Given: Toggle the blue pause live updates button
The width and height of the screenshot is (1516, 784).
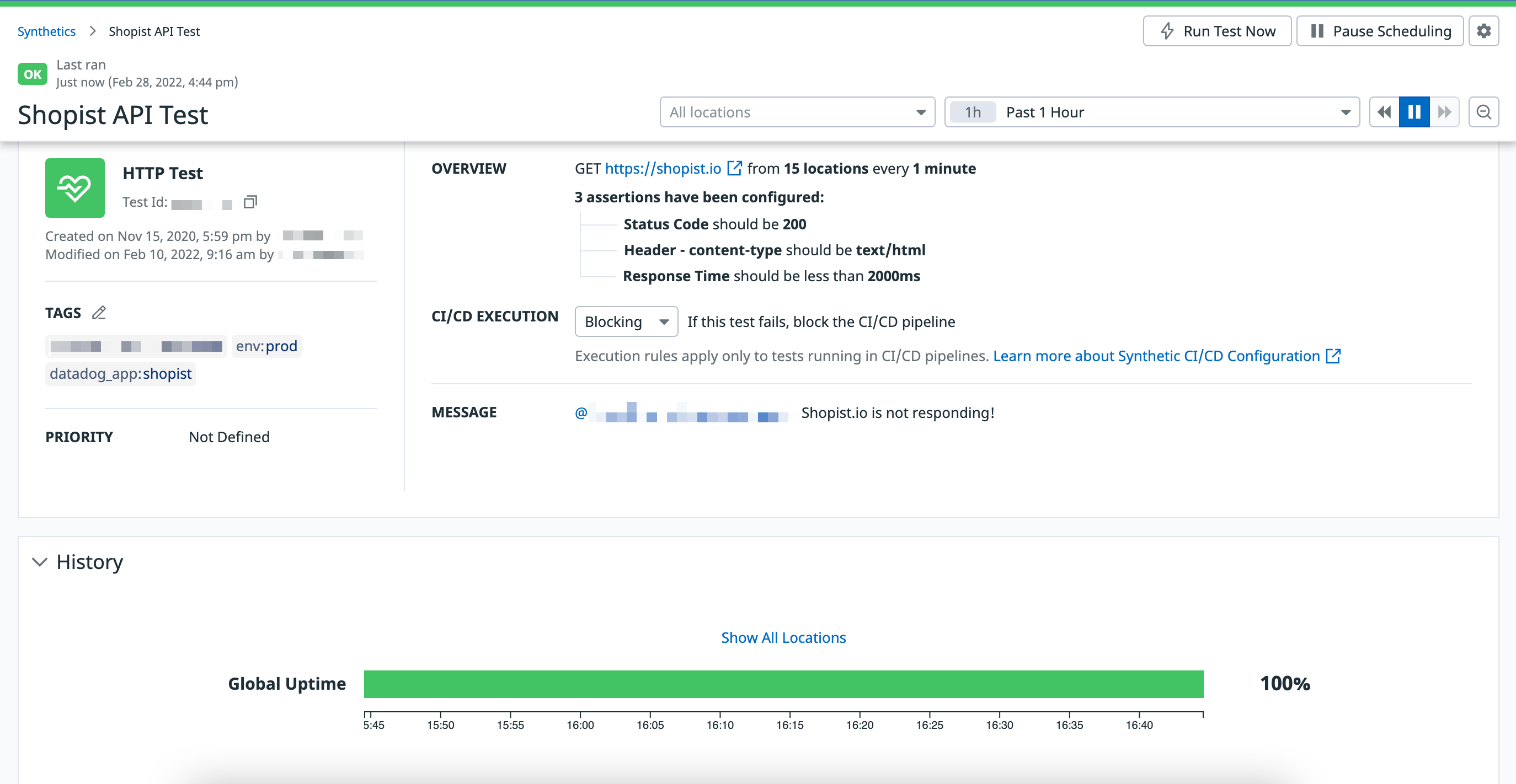Looking at the screenshot, I should 1413,112.
